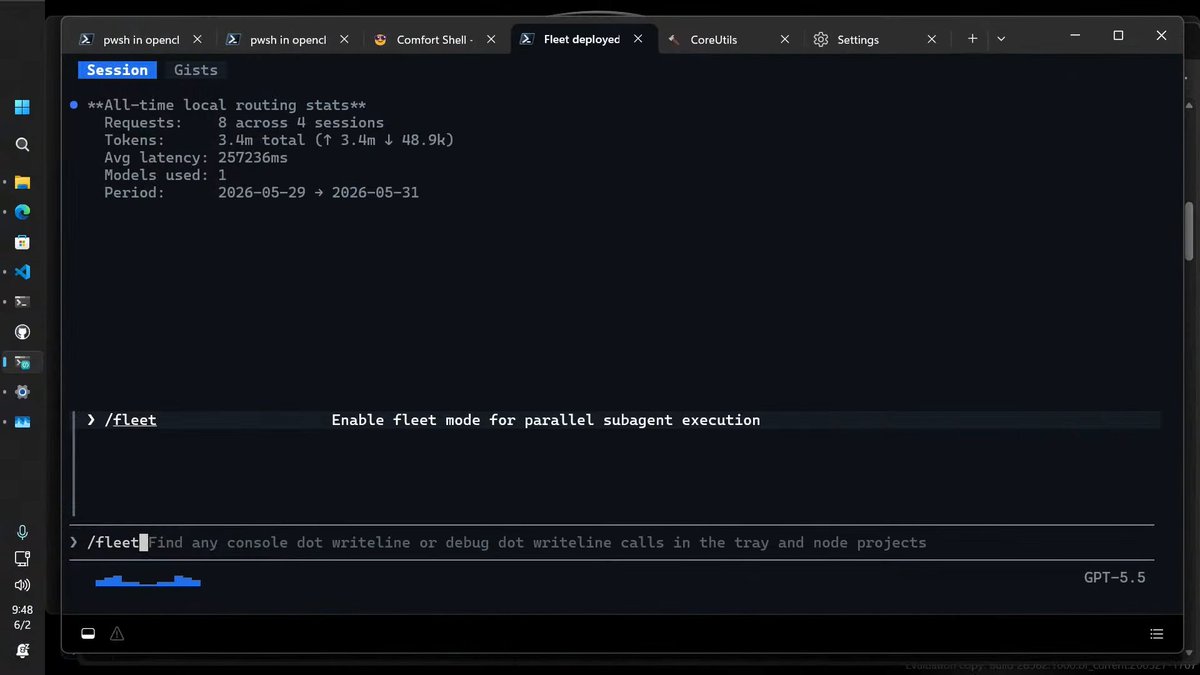
Task: Switch to the Gists view
Action: pos(196,70)
